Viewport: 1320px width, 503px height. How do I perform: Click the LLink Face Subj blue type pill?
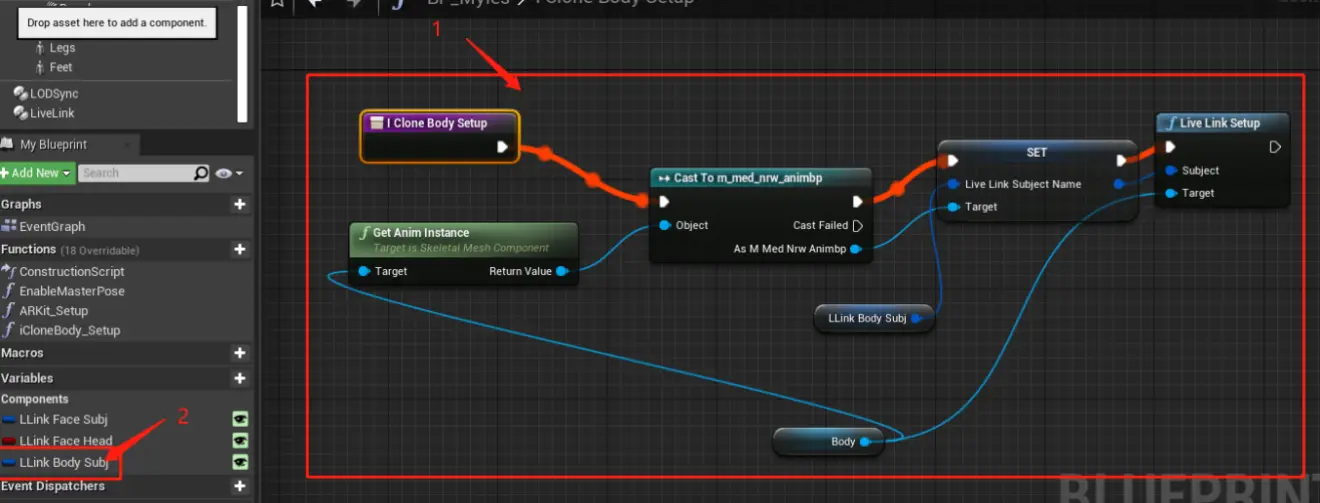tap(10, 420)
